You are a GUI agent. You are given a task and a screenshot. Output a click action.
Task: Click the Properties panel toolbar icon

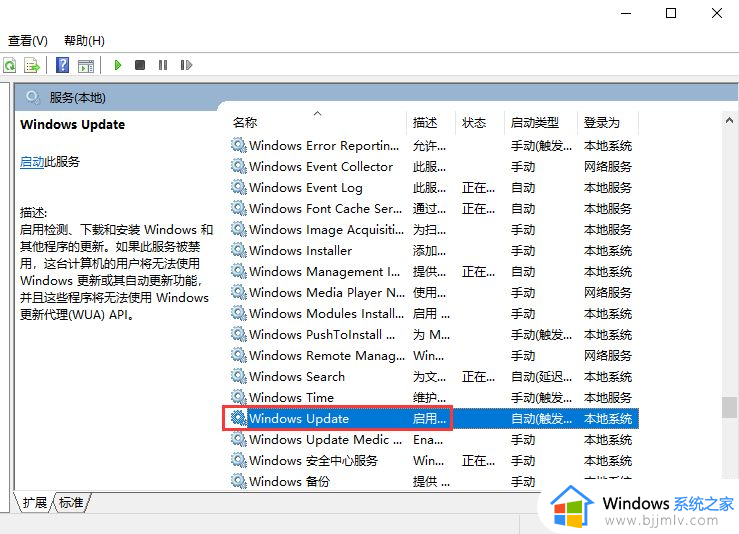point(86,66)
